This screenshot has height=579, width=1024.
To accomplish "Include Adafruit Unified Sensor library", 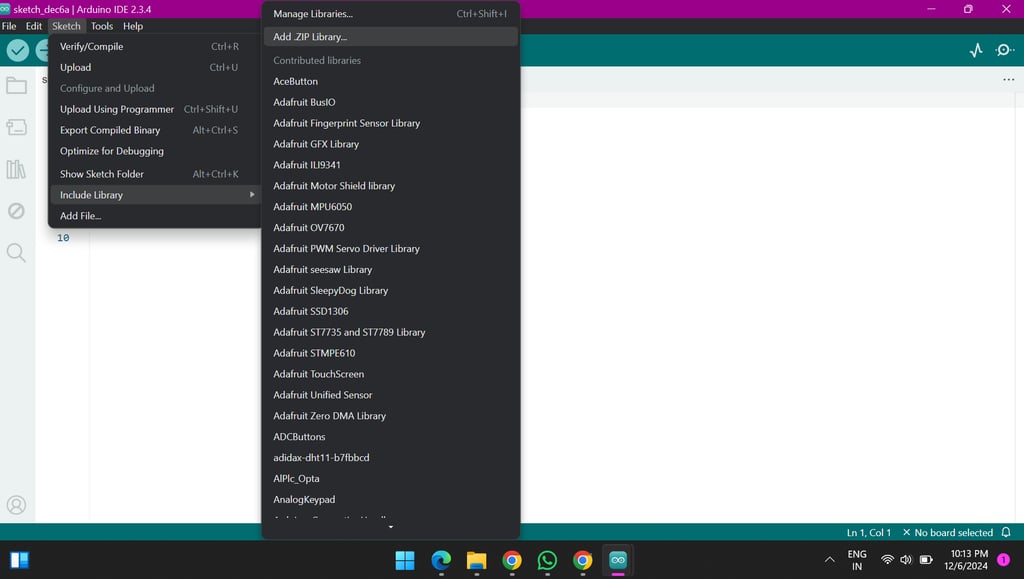I will click(x=391, y=394).
